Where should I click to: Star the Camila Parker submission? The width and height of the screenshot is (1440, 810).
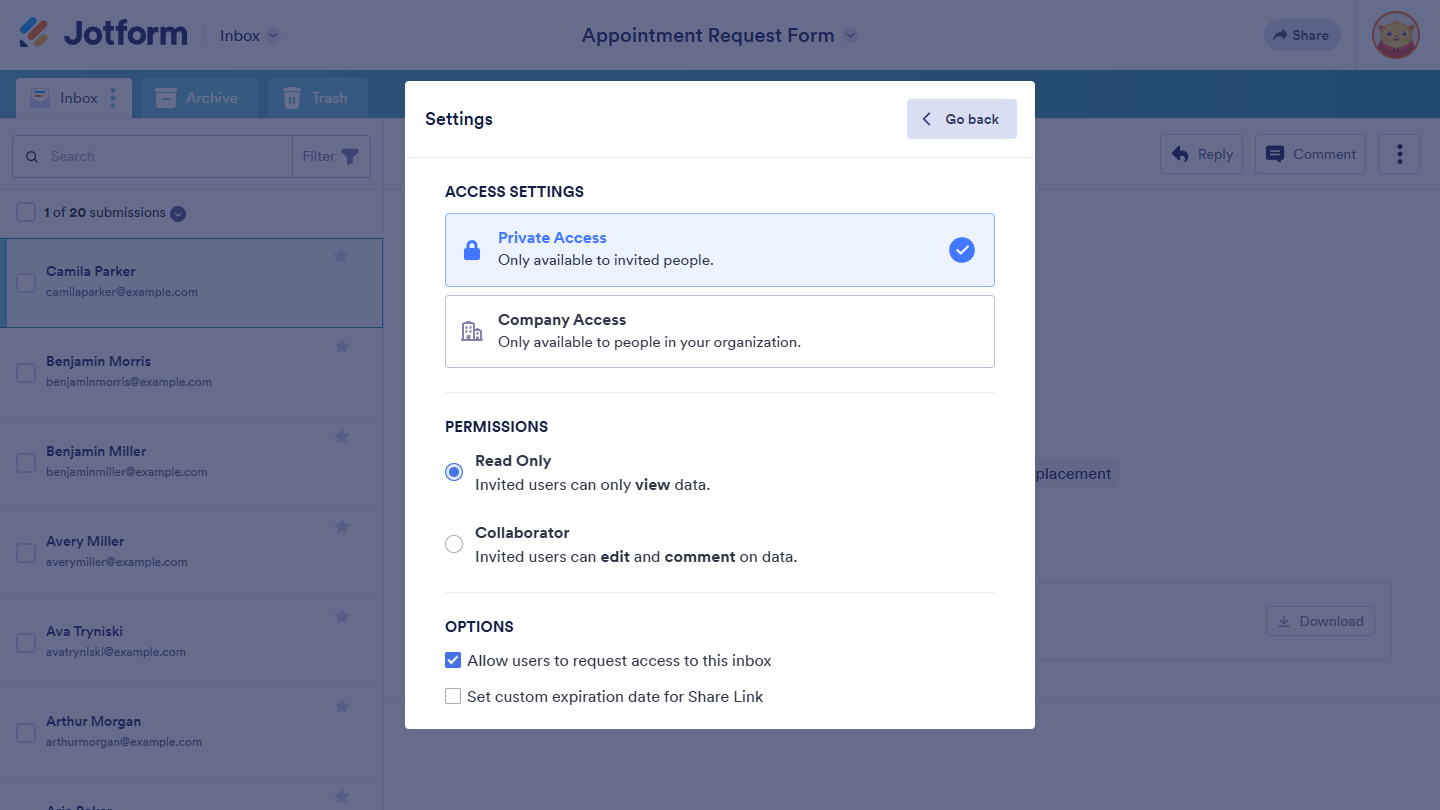tap(341, 257)
